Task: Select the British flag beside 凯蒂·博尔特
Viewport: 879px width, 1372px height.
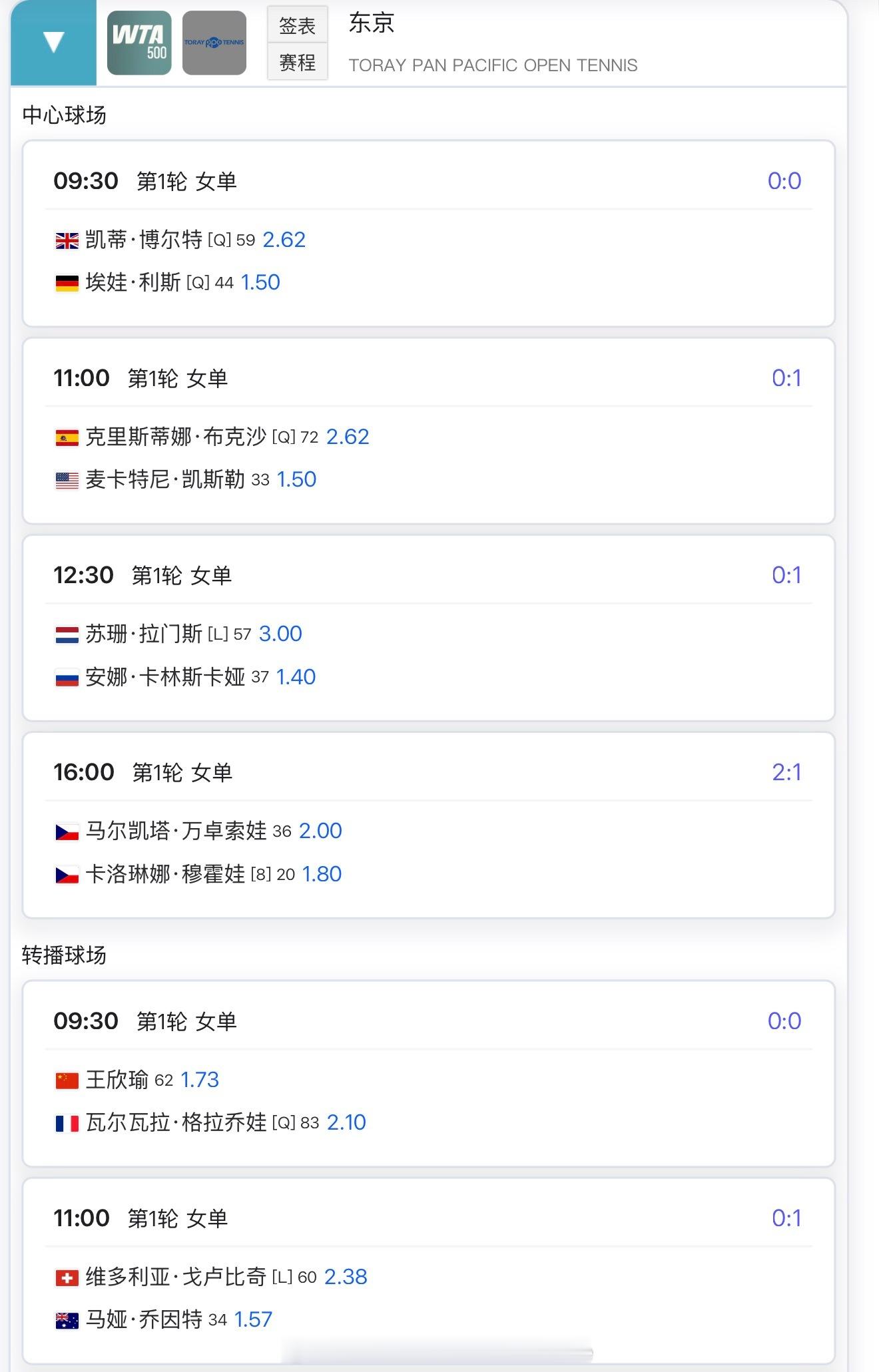Action: tap(67, 240)
